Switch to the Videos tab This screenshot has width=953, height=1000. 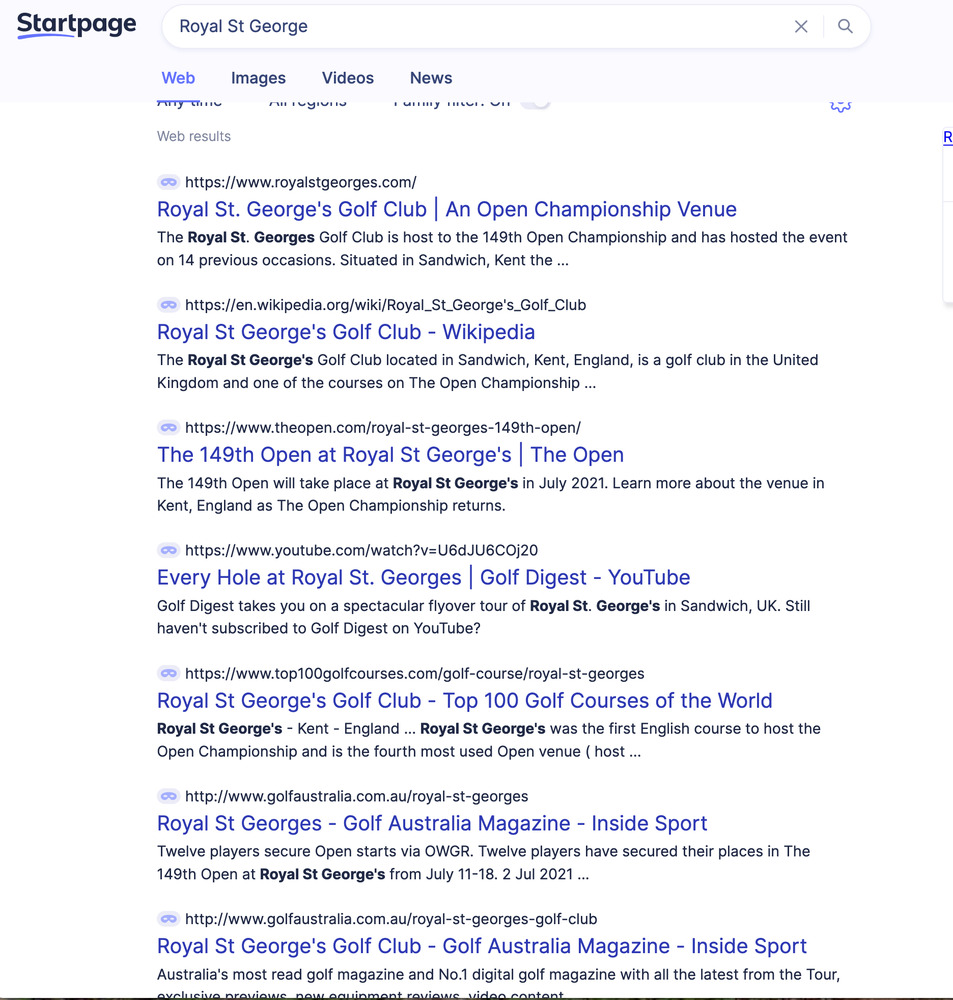coord(348,78)
